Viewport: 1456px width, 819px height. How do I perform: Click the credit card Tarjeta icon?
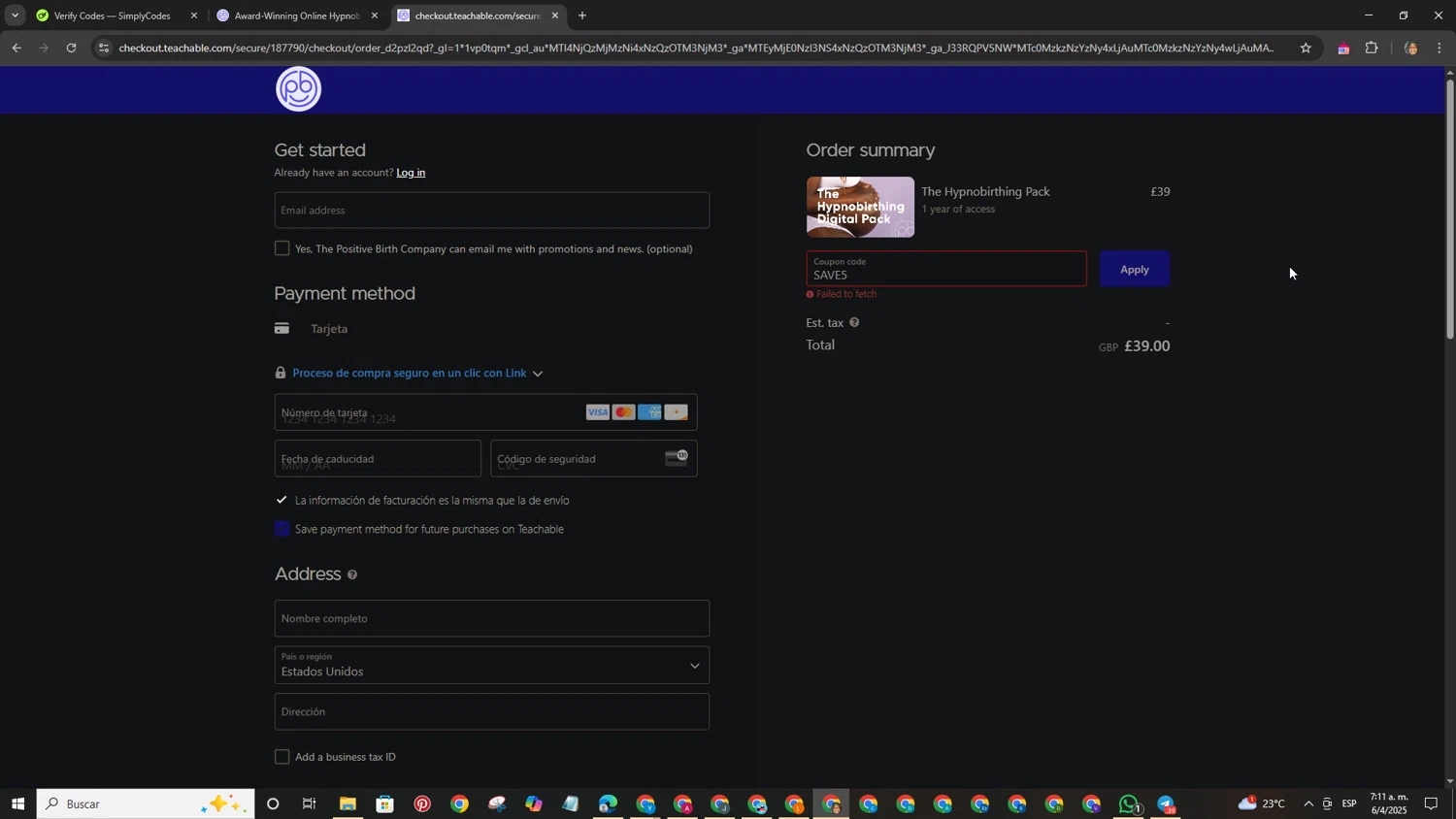tap(281, 329)
